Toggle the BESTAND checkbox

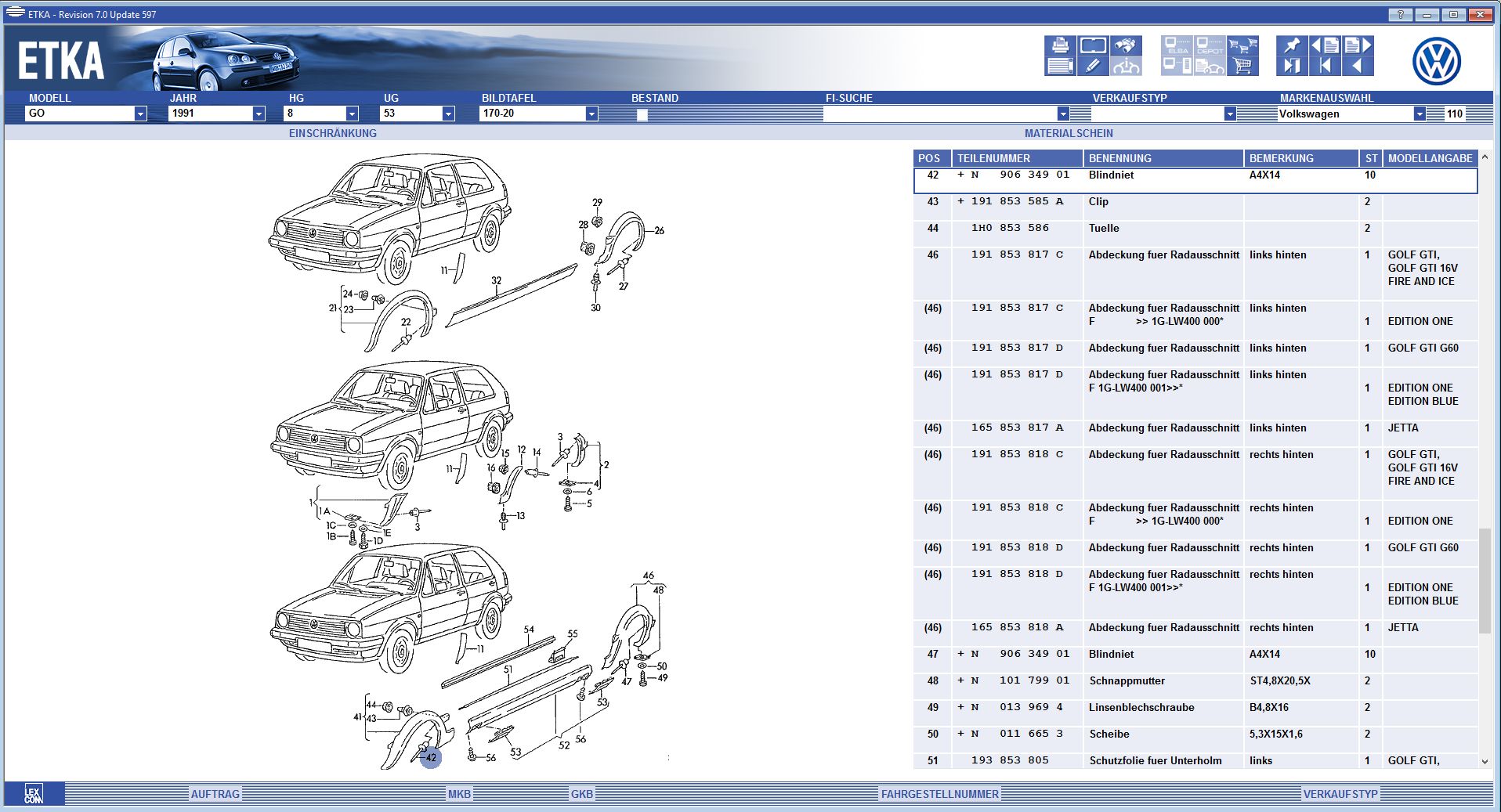(642, 114)
